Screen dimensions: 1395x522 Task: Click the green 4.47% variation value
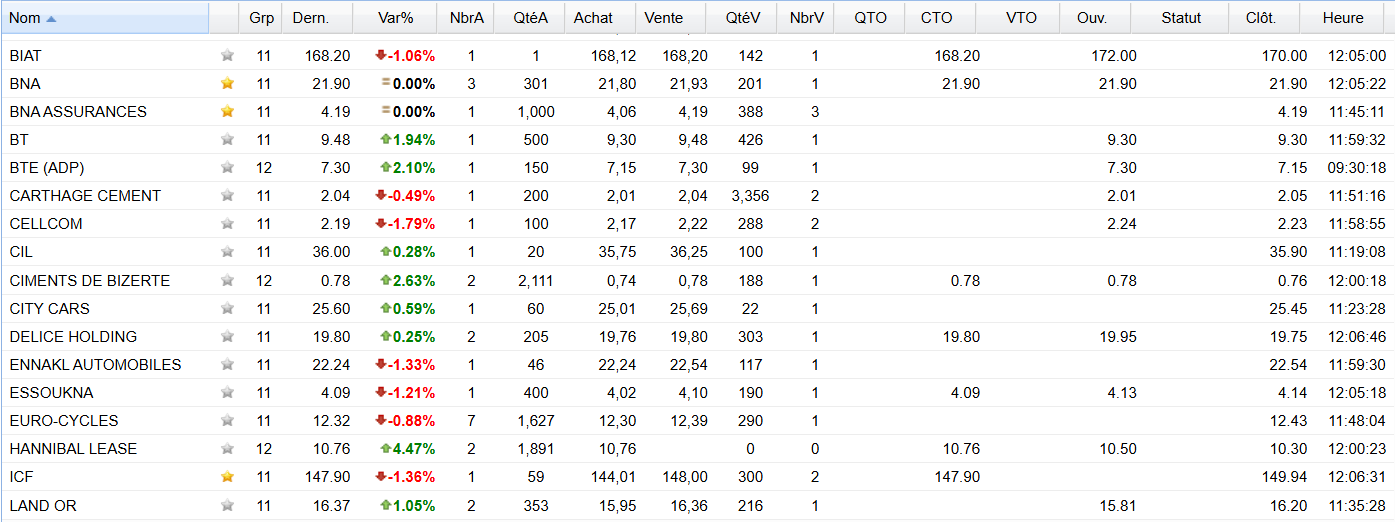[x=406, y=449]
